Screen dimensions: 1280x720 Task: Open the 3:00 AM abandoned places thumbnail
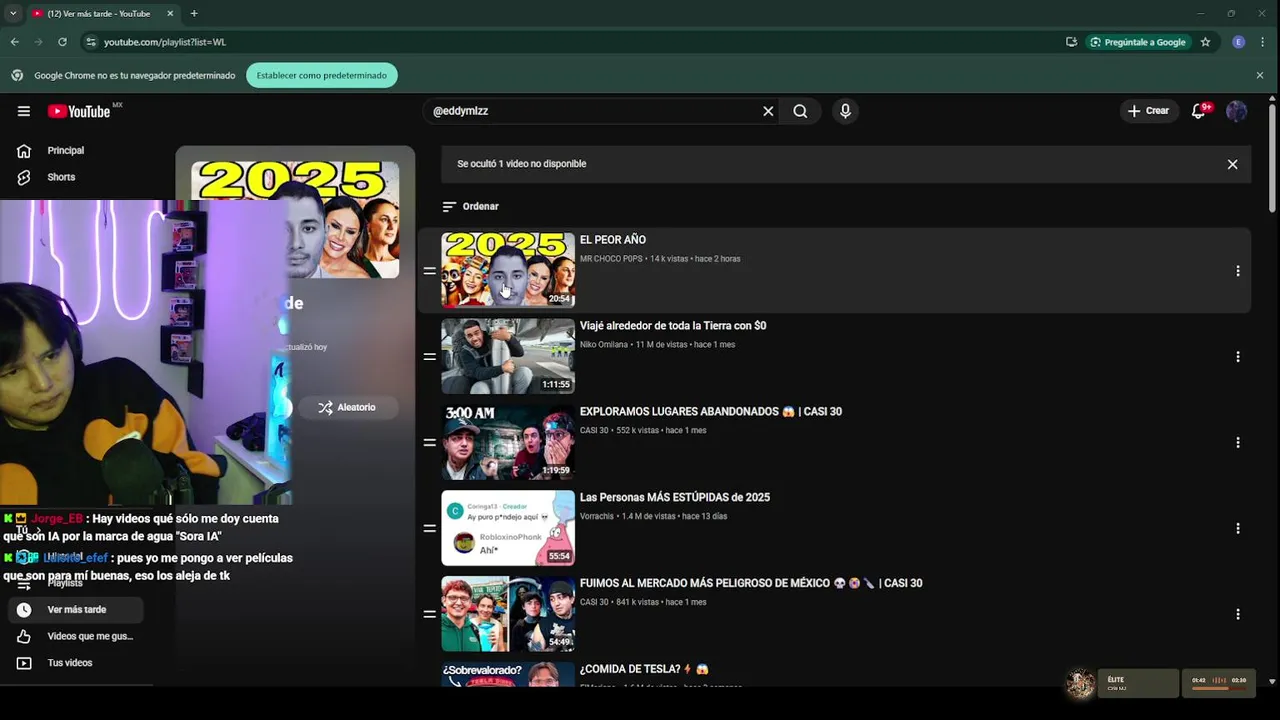pos(508,442)
